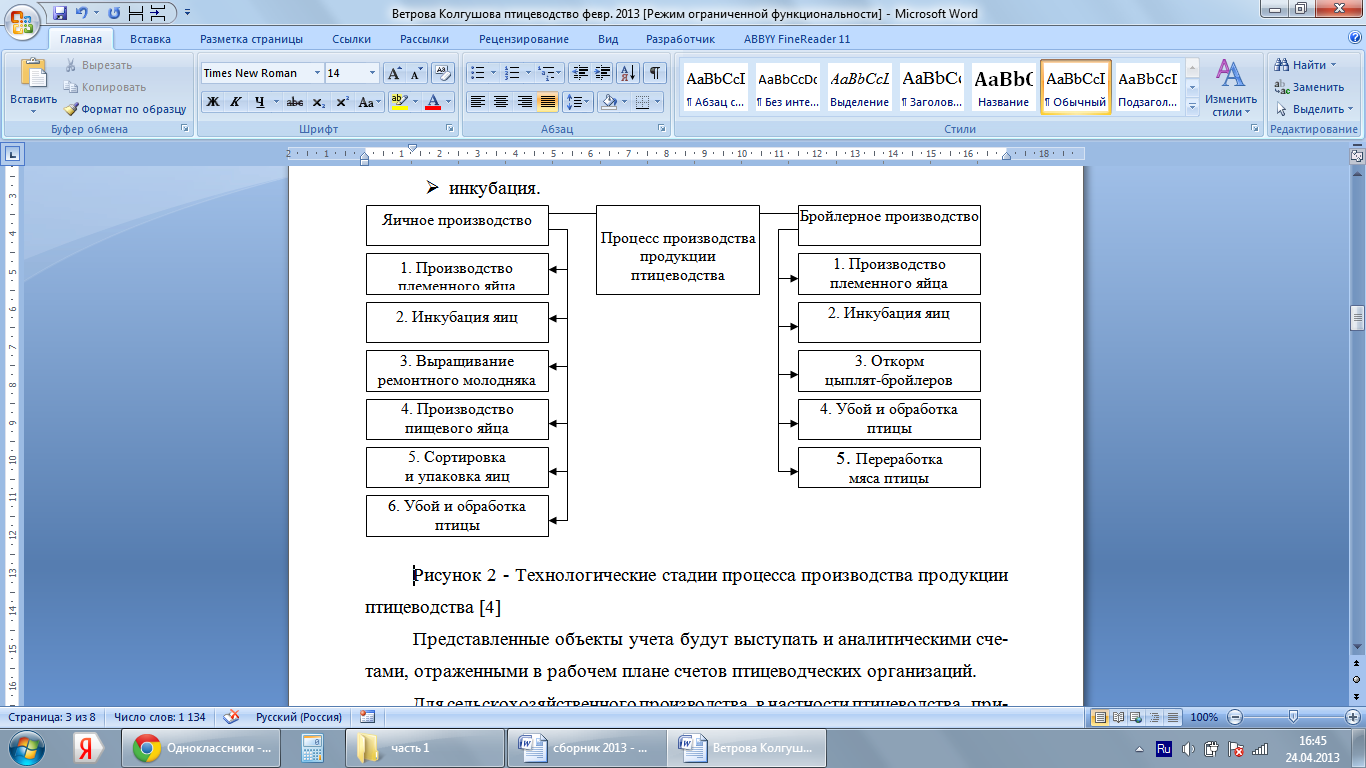Click the Increase Indent icon
This screenshot has height=768, width=1366.
click(x=603, y=73)
